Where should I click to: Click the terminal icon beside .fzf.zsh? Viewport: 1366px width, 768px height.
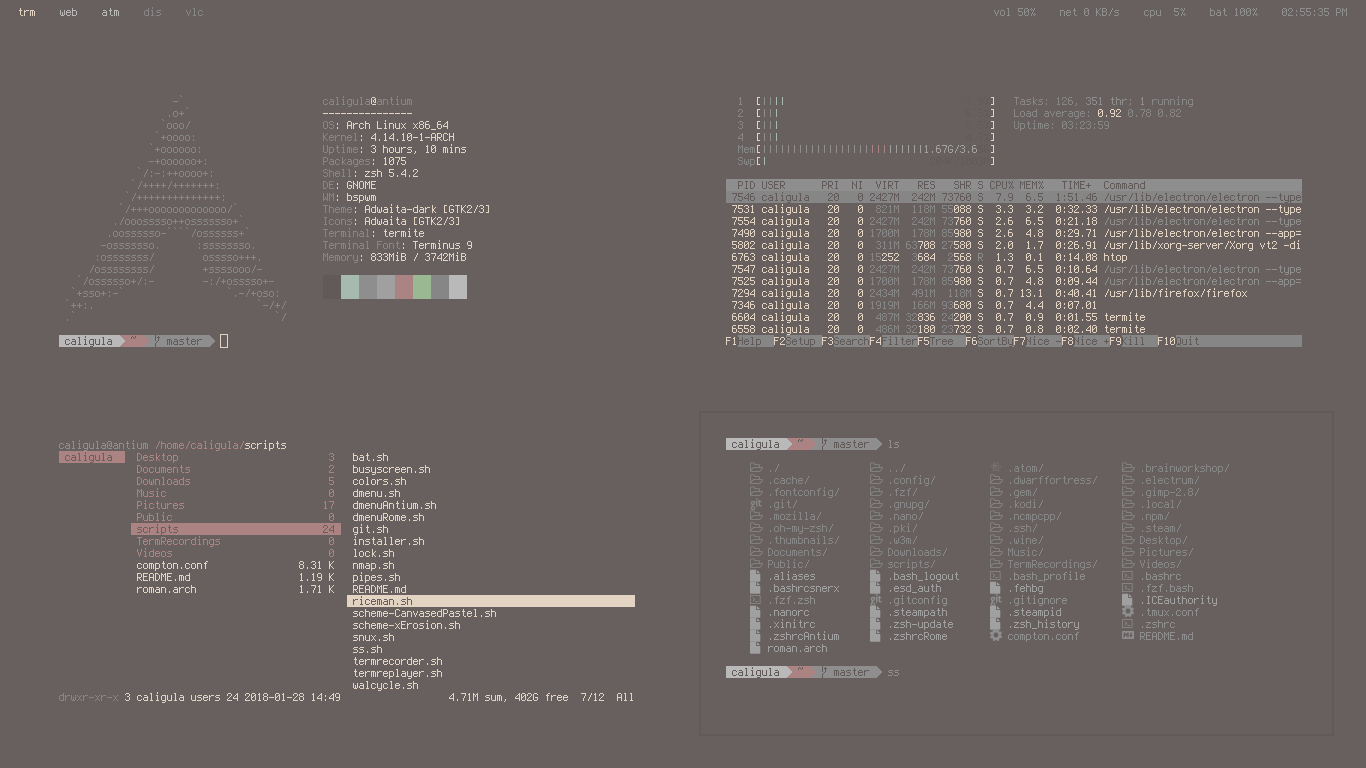(756, 600)
